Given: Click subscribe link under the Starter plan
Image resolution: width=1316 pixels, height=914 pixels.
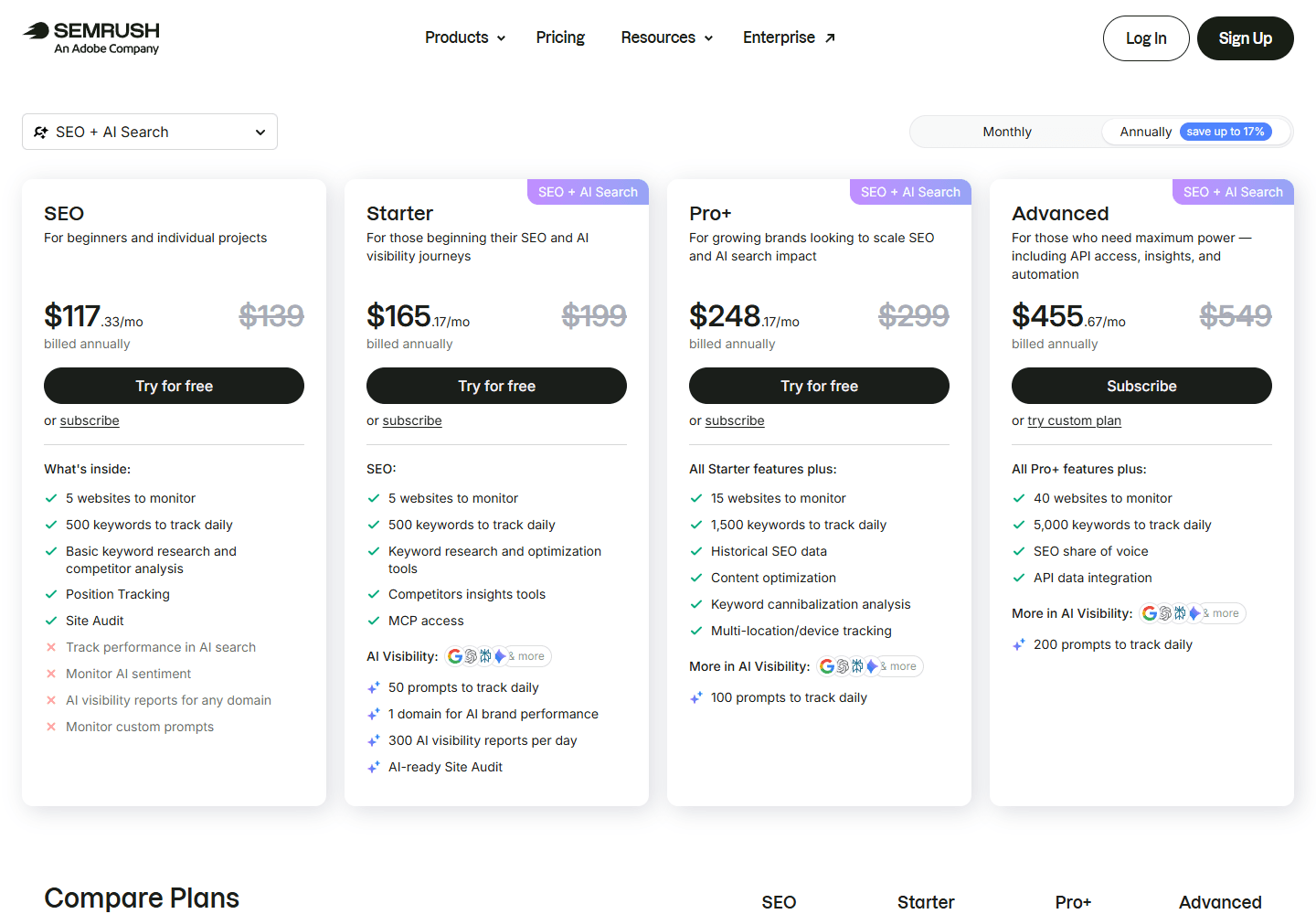Looking at the screenshot, I should point(412,420).
